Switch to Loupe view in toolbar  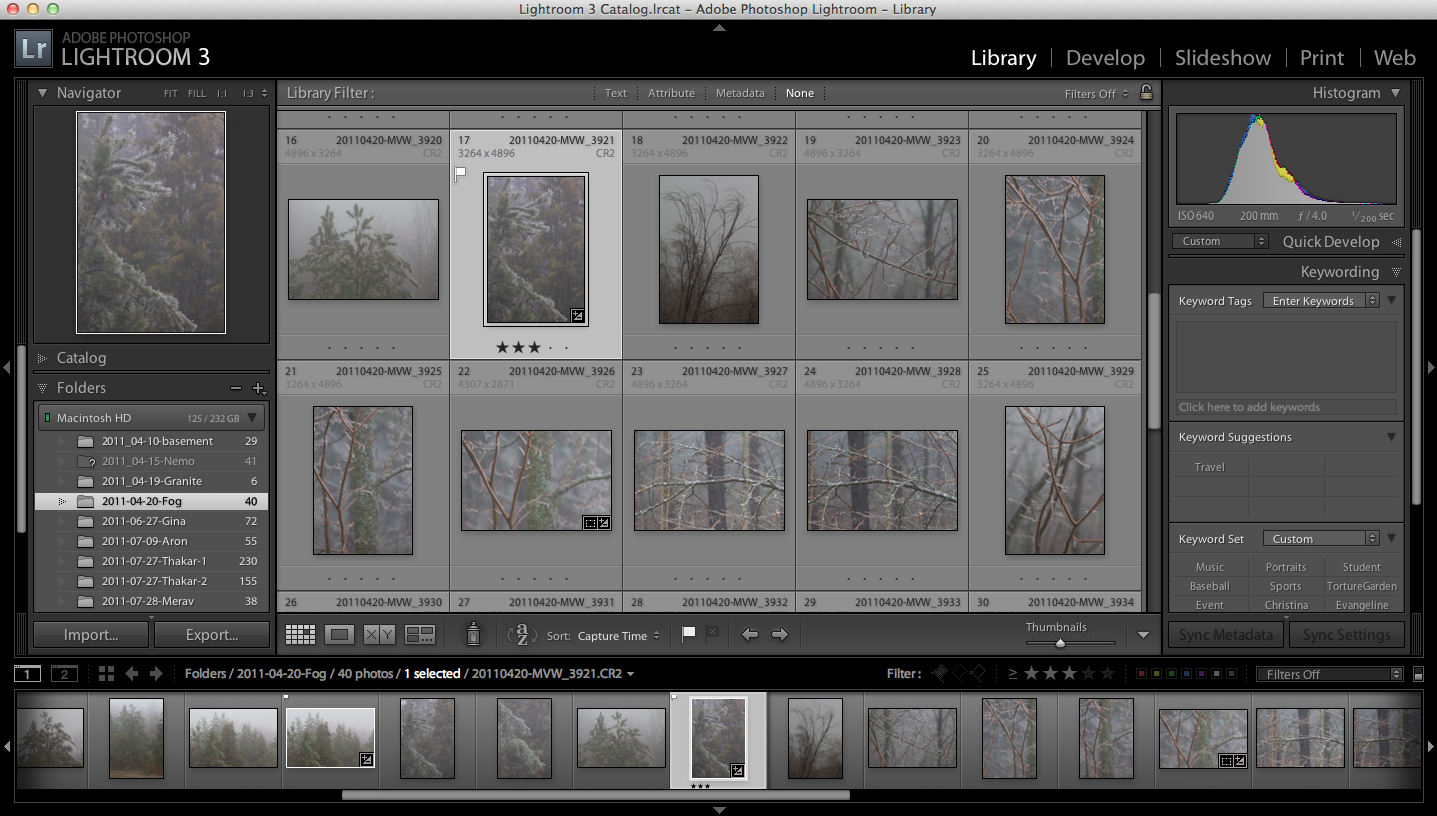click(x=340, y=635)
